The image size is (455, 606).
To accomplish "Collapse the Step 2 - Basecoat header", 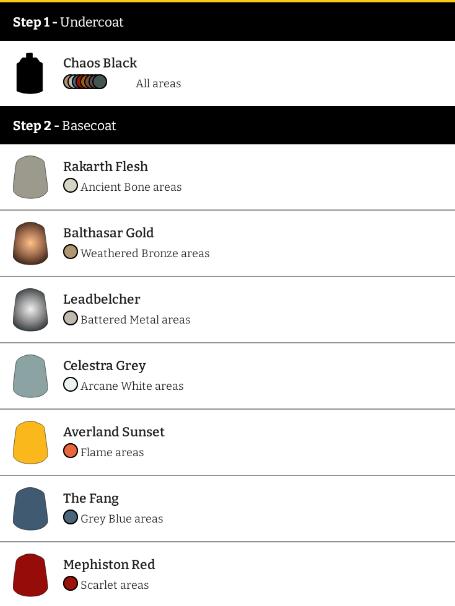I will [x=227, y=125].
